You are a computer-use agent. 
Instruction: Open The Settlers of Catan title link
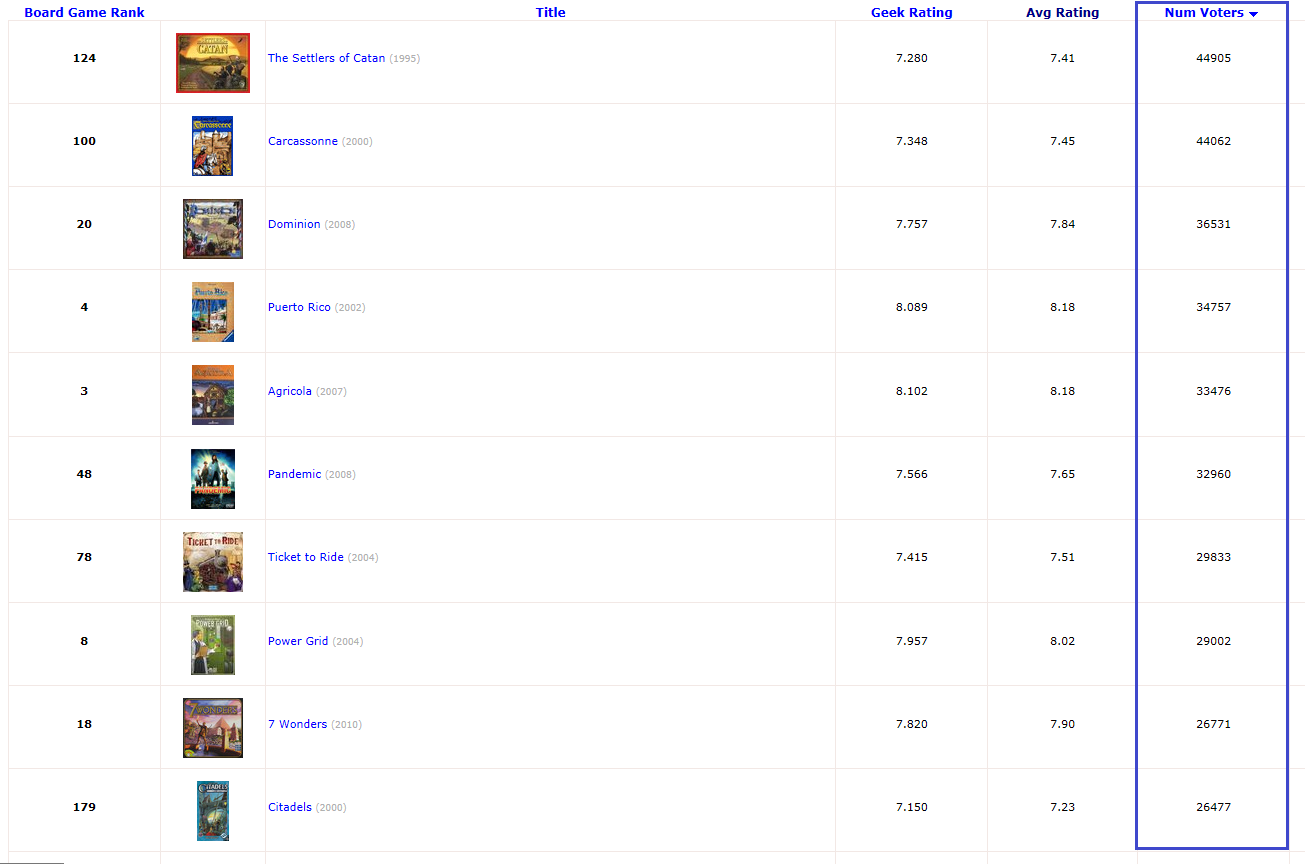[326, 58]
